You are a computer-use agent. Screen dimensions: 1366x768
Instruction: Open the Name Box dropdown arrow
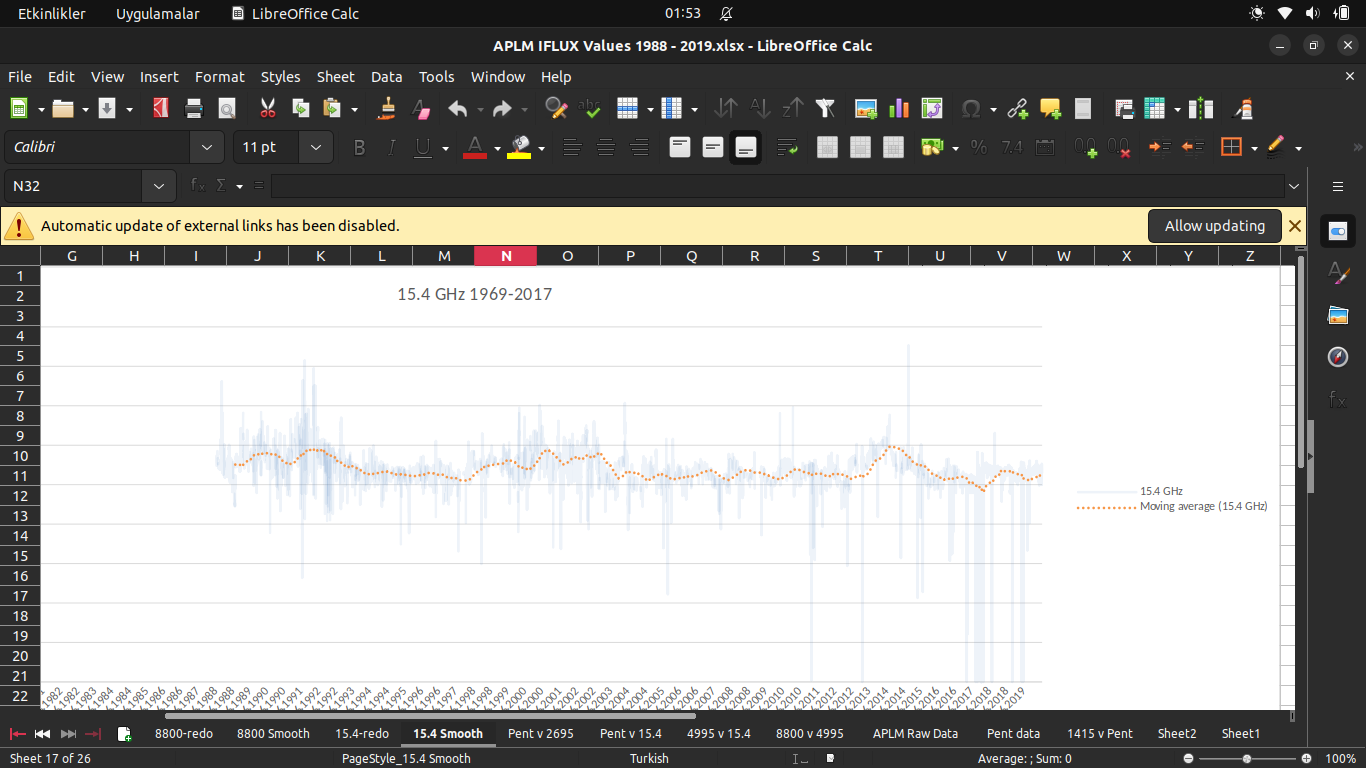coord(159,186)
